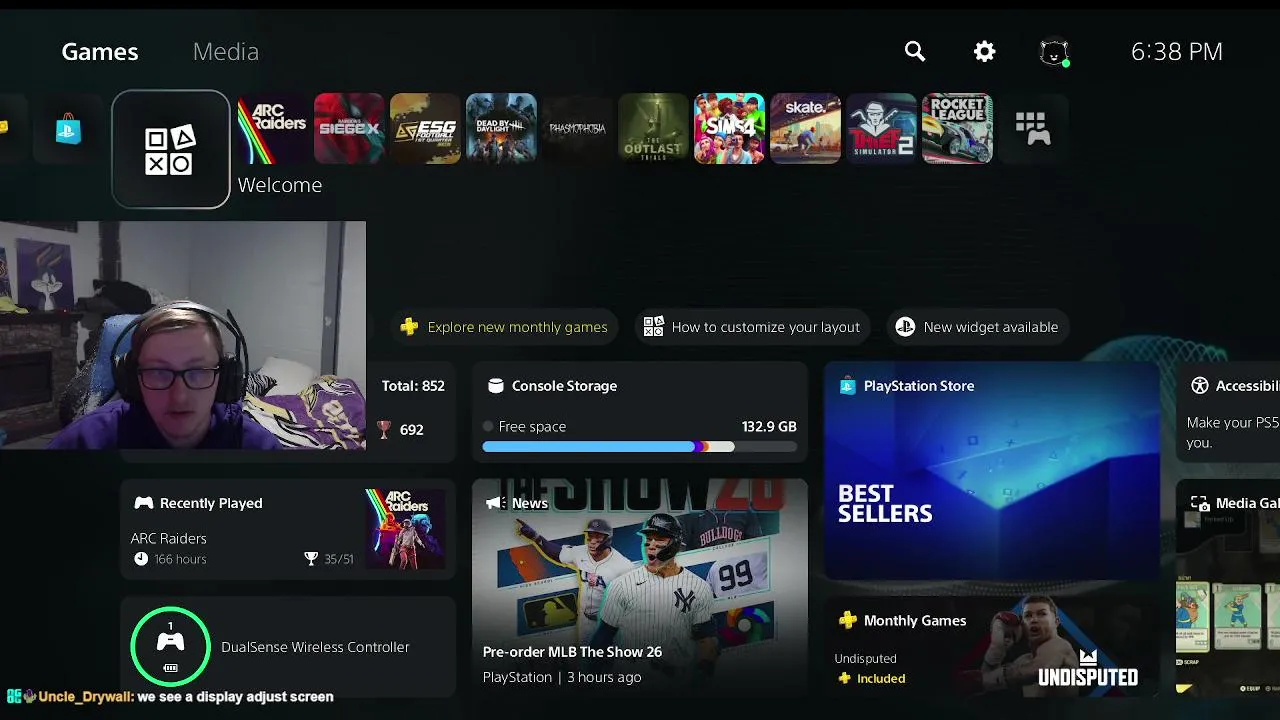Open the profile avatar icon

[1054, 52]
